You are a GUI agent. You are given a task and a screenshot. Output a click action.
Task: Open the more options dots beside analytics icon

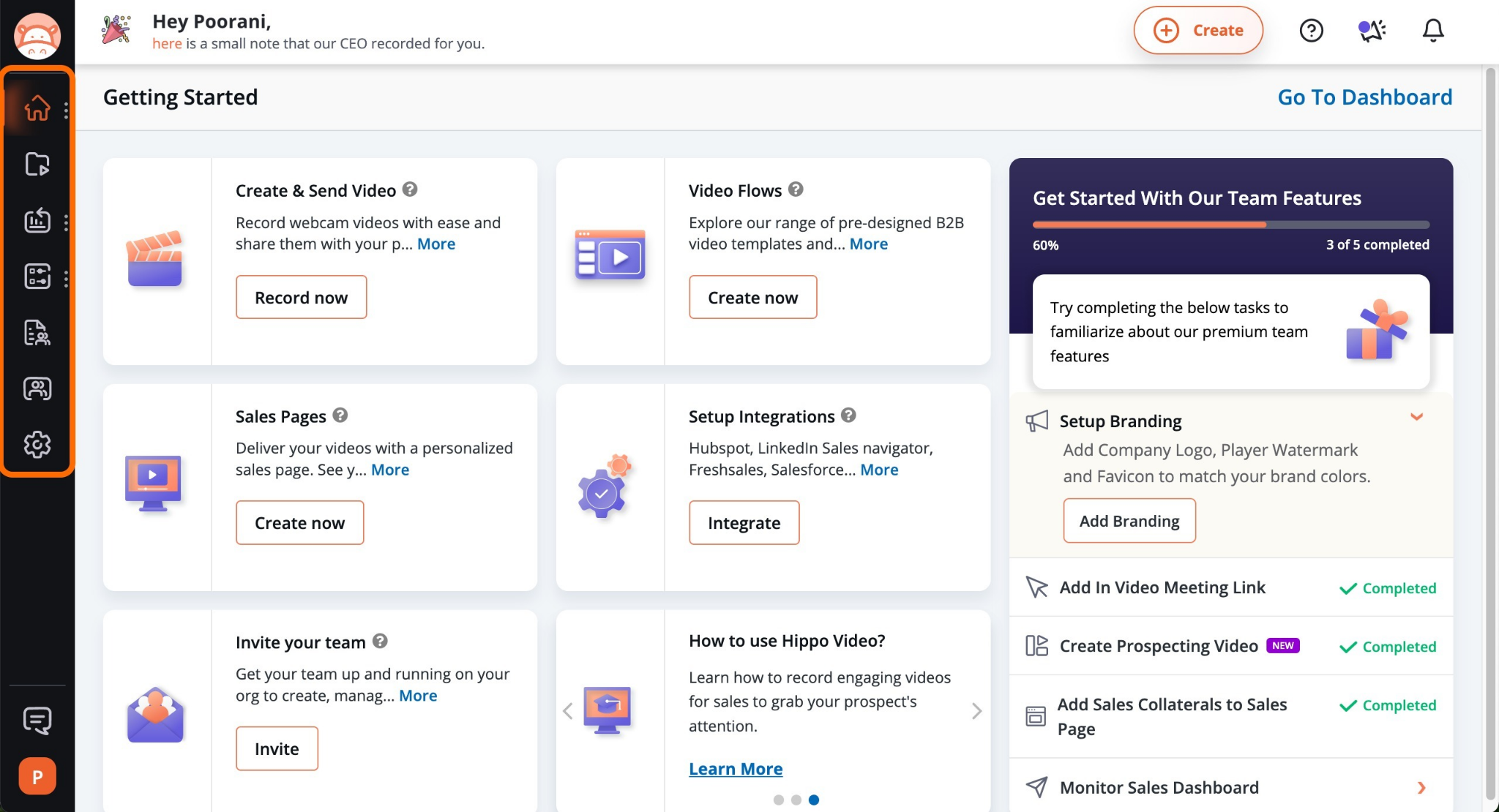click(66, 222)
